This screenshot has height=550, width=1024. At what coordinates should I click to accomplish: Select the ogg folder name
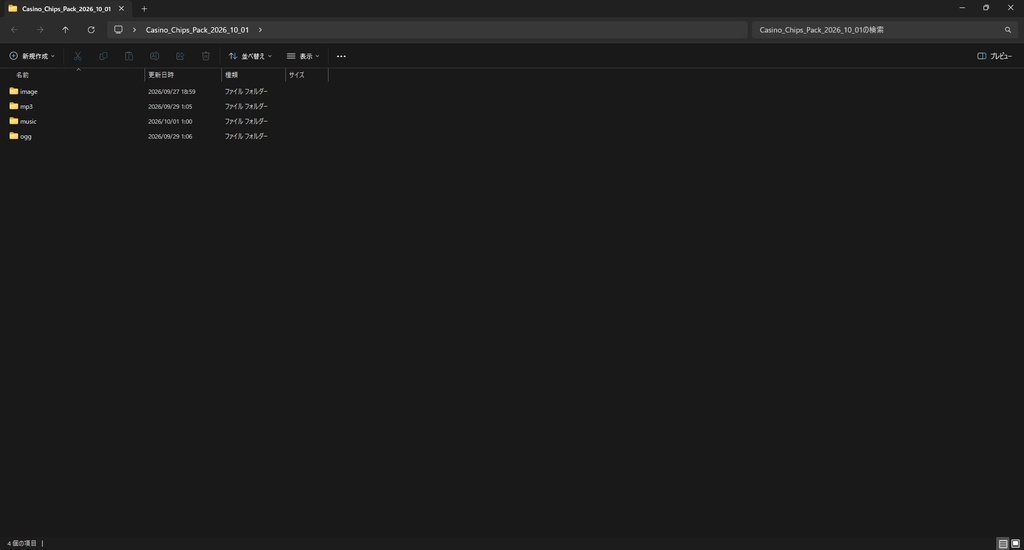point(25,137)
